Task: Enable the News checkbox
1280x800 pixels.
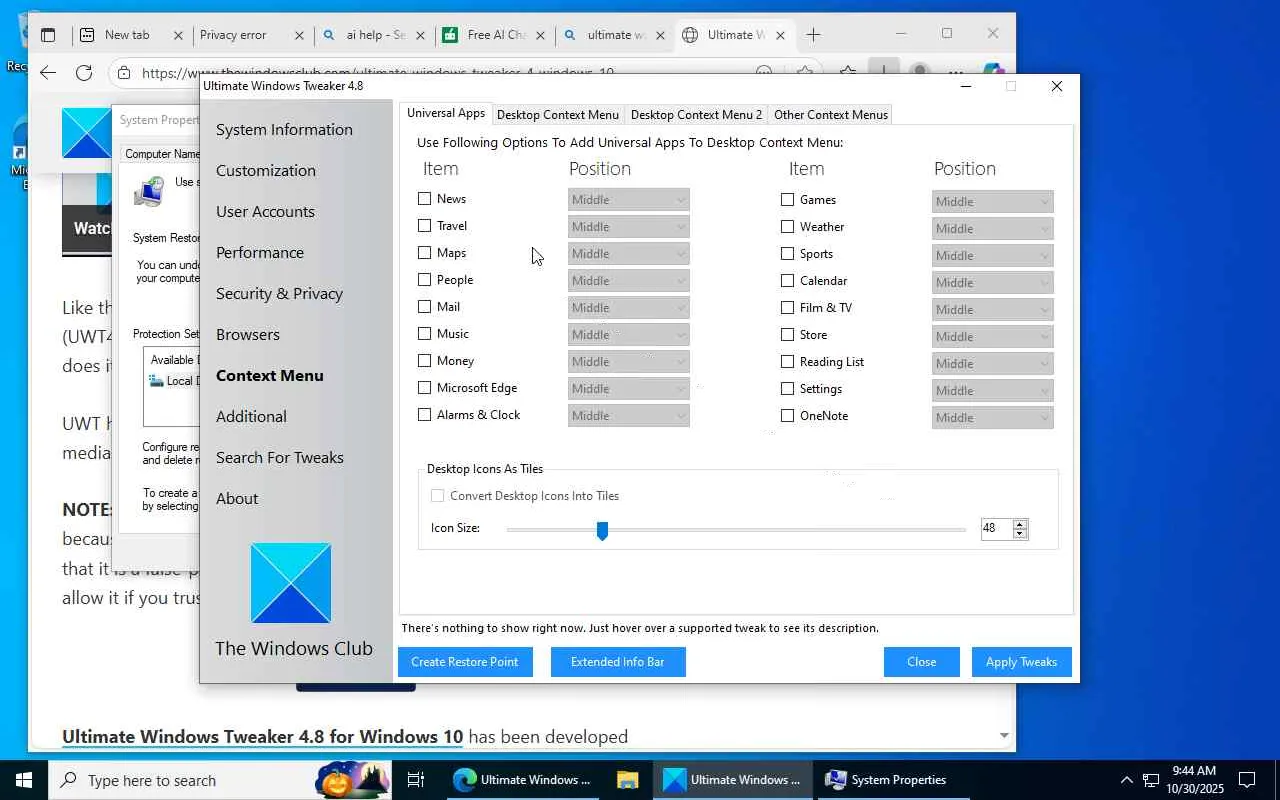Action: click(425, 199)
